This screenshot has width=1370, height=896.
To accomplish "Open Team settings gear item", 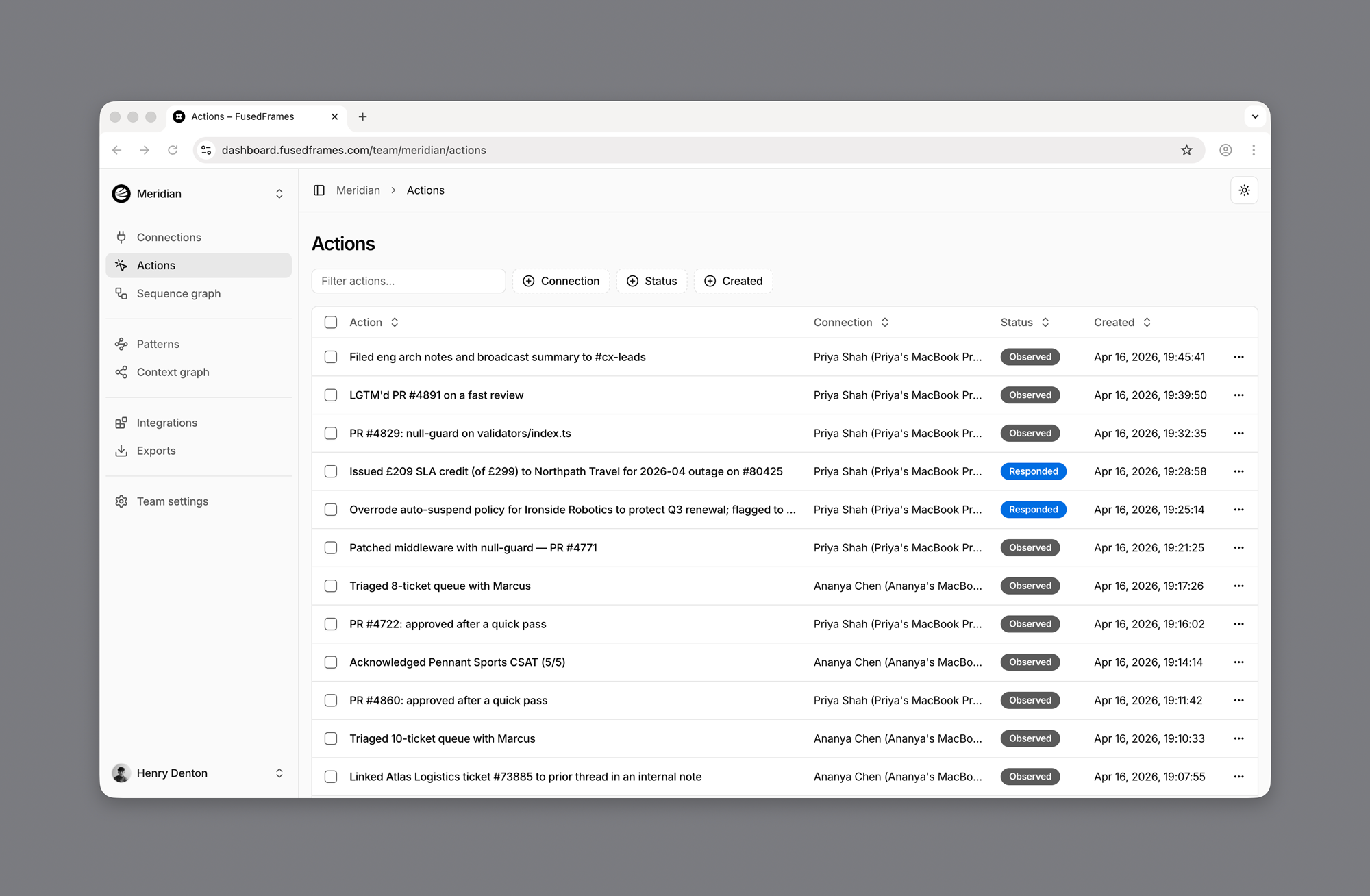I will (x=172, y=501).
